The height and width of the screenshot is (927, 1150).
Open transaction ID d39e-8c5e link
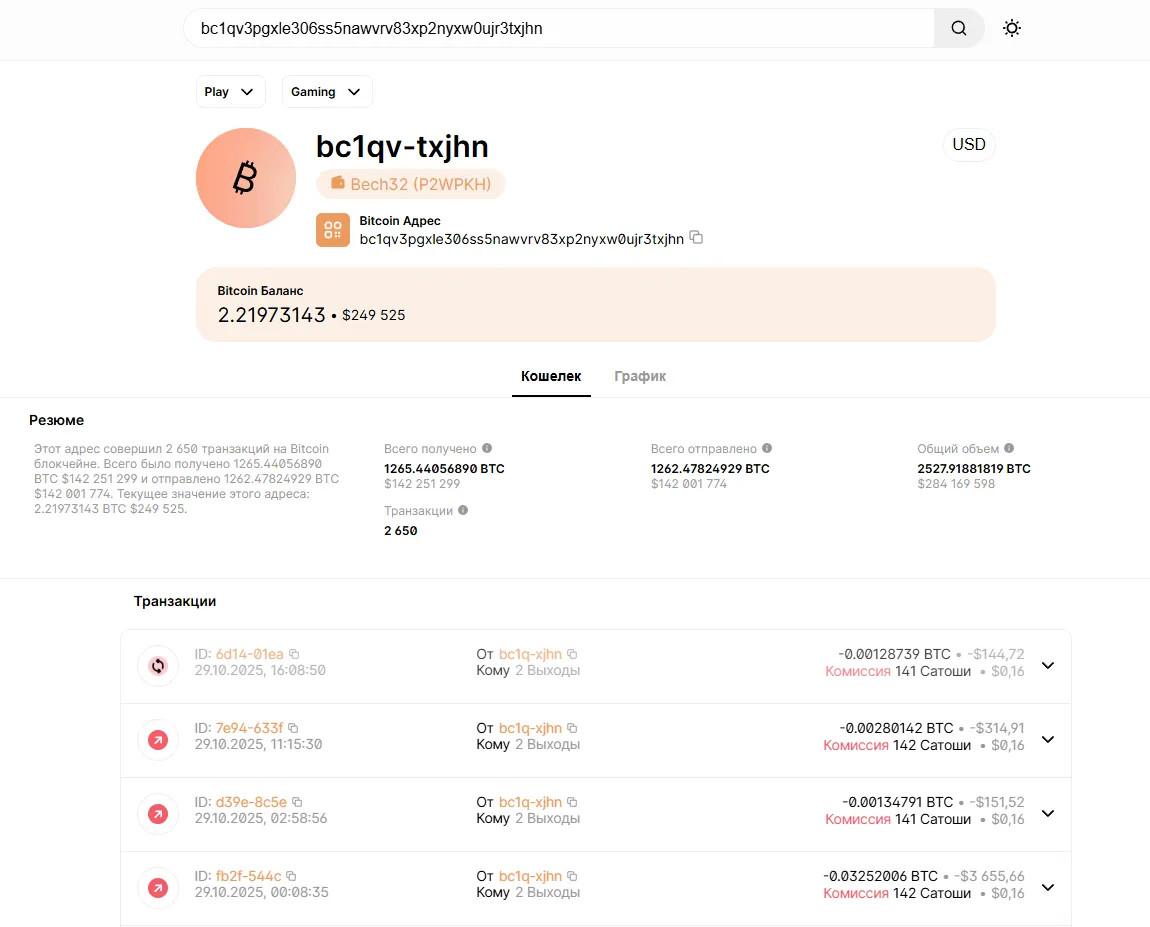click(251, 802)
